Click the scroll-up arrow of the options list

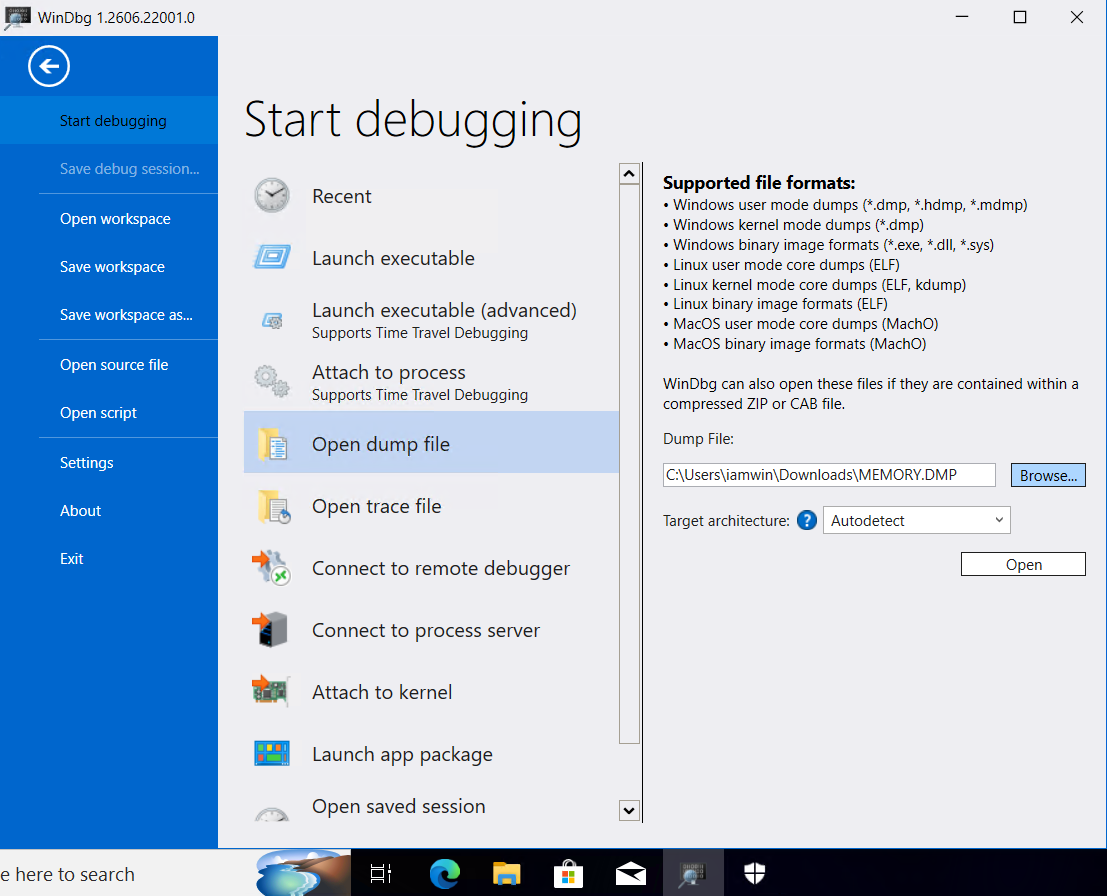(x=629, y=174)
